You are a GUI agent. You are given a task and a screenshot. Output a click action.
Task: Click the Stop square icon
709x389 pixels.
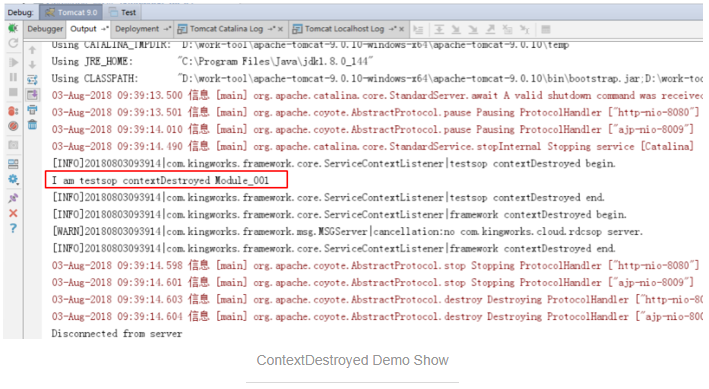coord(13,92)
